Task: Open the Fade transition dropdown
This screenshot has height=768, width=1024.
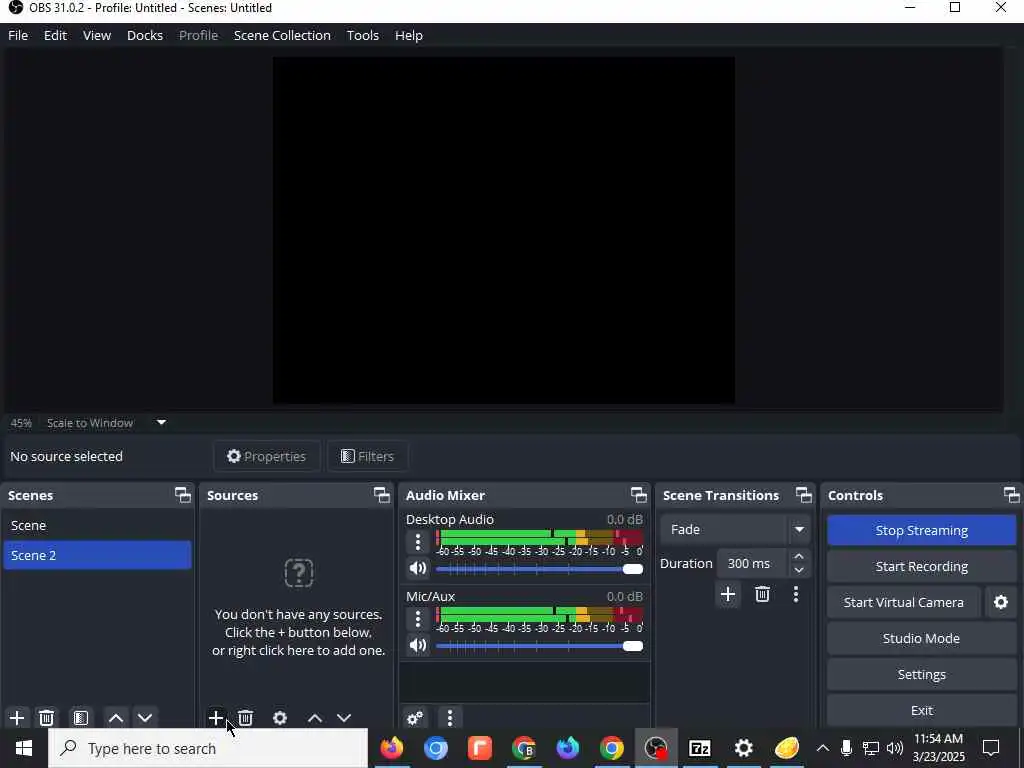Action: tap(735, 530)
